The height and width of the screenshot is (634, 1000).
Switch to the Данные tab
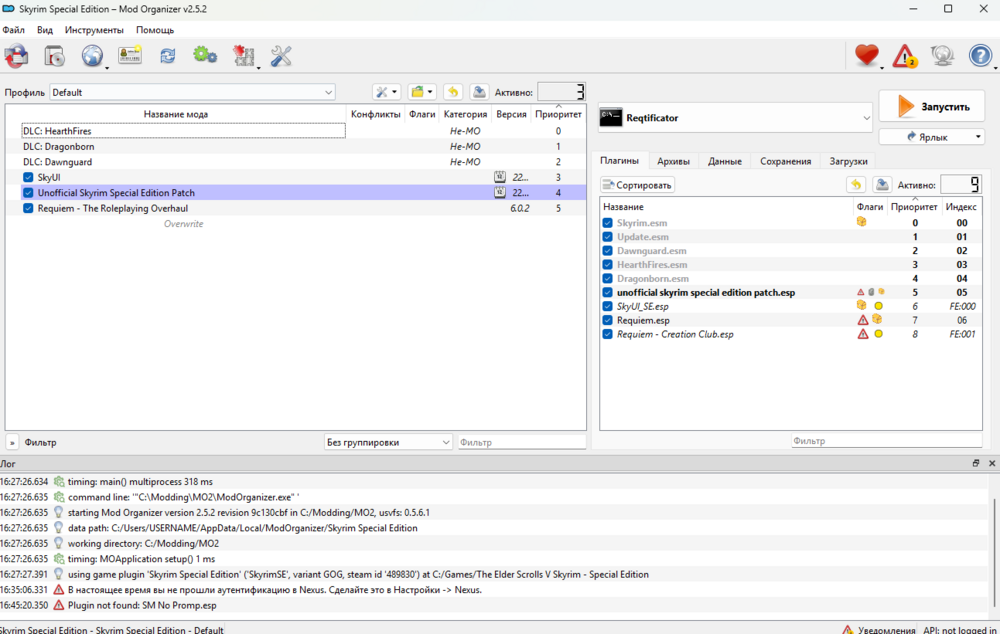(724, 161)
